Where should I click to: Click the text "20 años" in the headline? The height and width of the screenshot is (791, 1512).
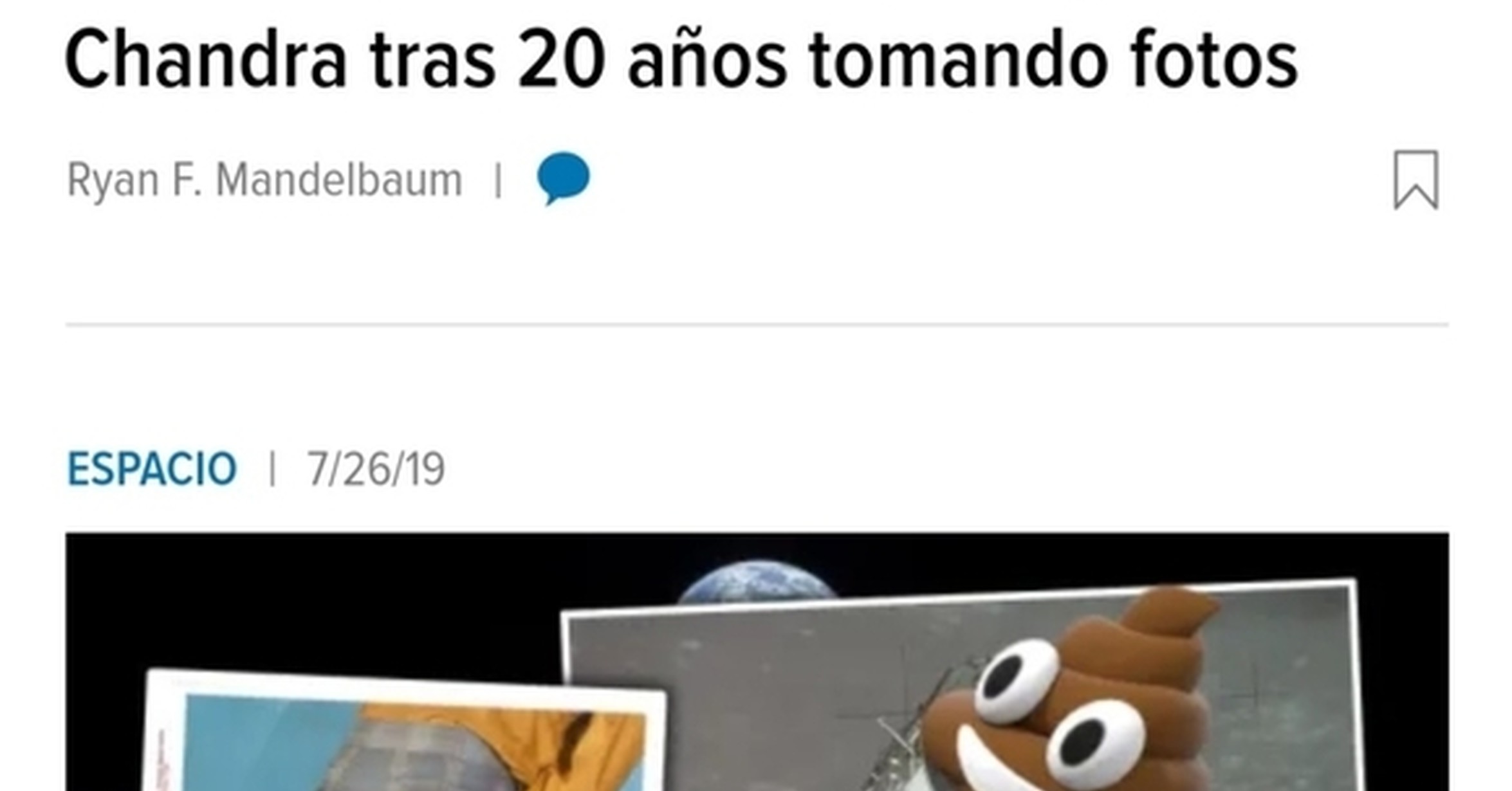pyautogui.click(x=652, y=60)
